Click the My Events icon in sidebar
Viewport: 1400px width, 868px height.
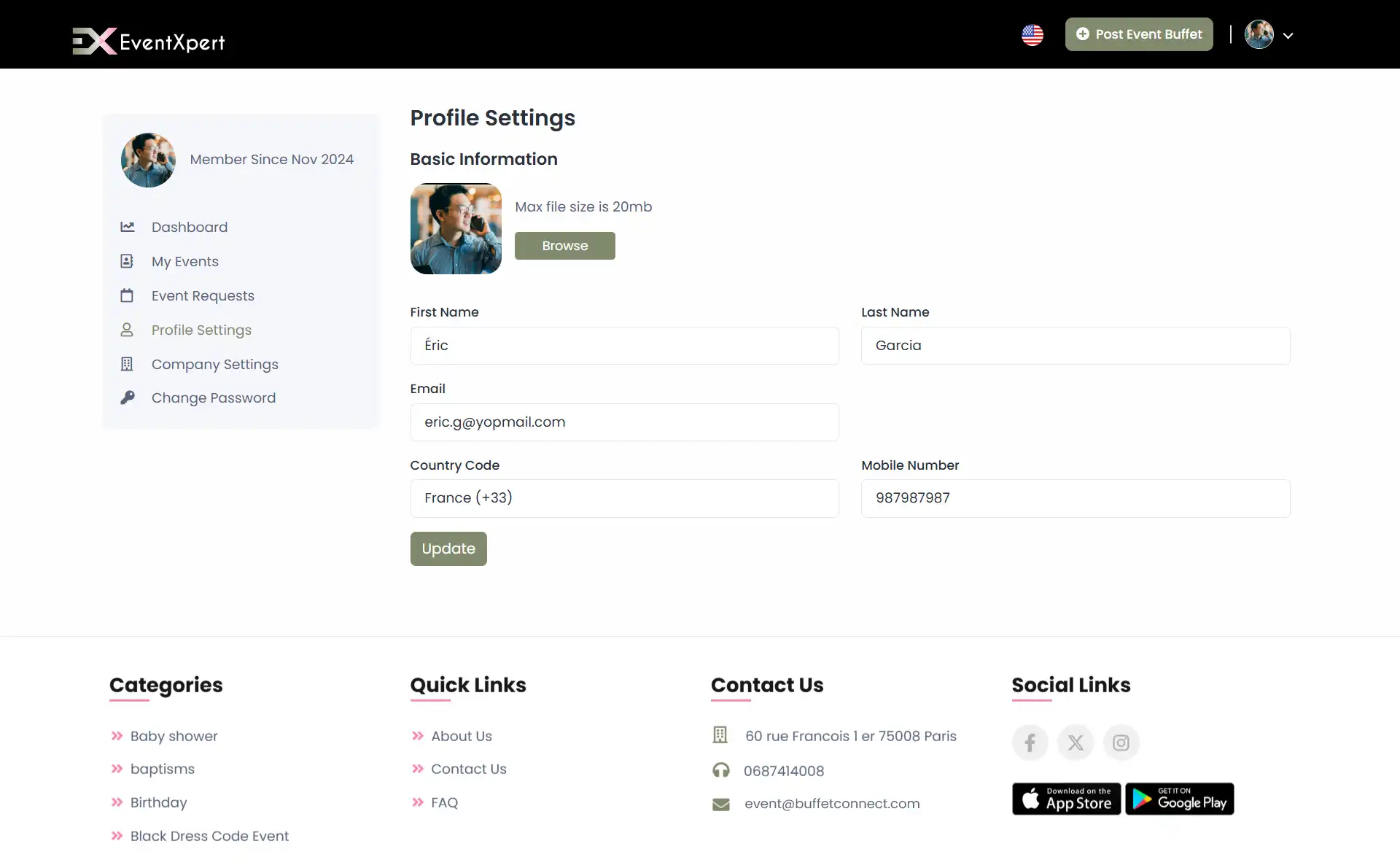(x=128, y=261)
